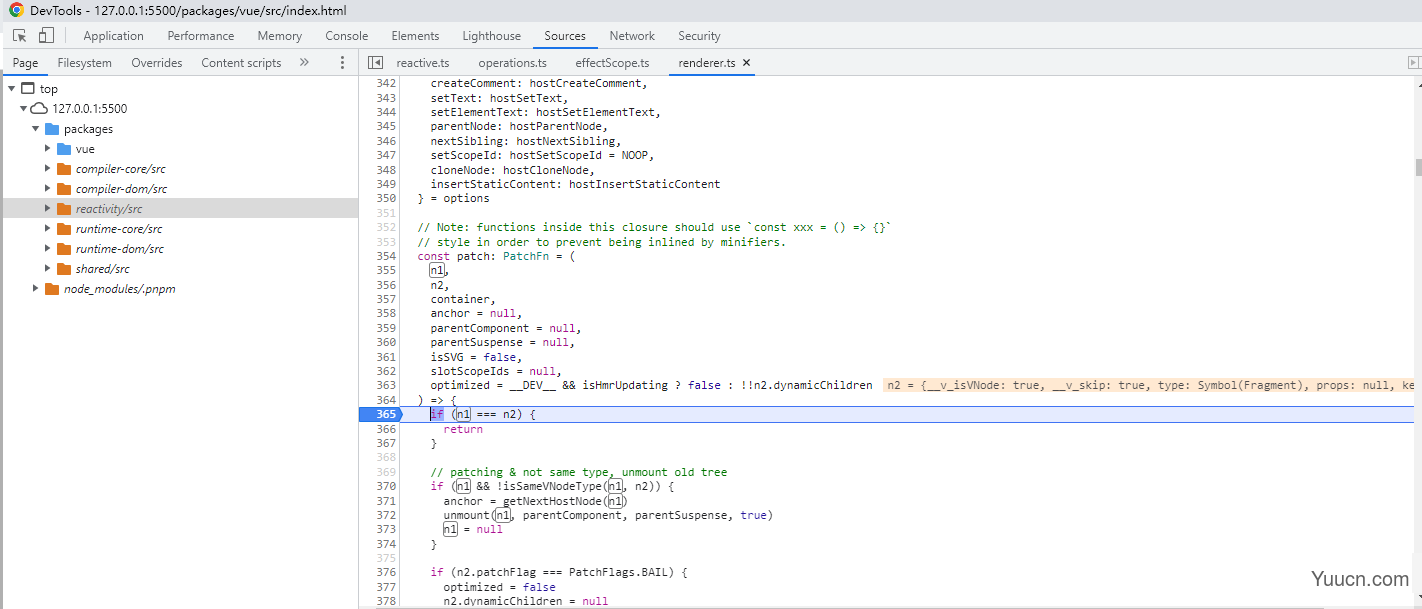This screenshot has height=609, width=1422.
Task: Open the Lighthouse tab
Action: [x=491, y=35]
